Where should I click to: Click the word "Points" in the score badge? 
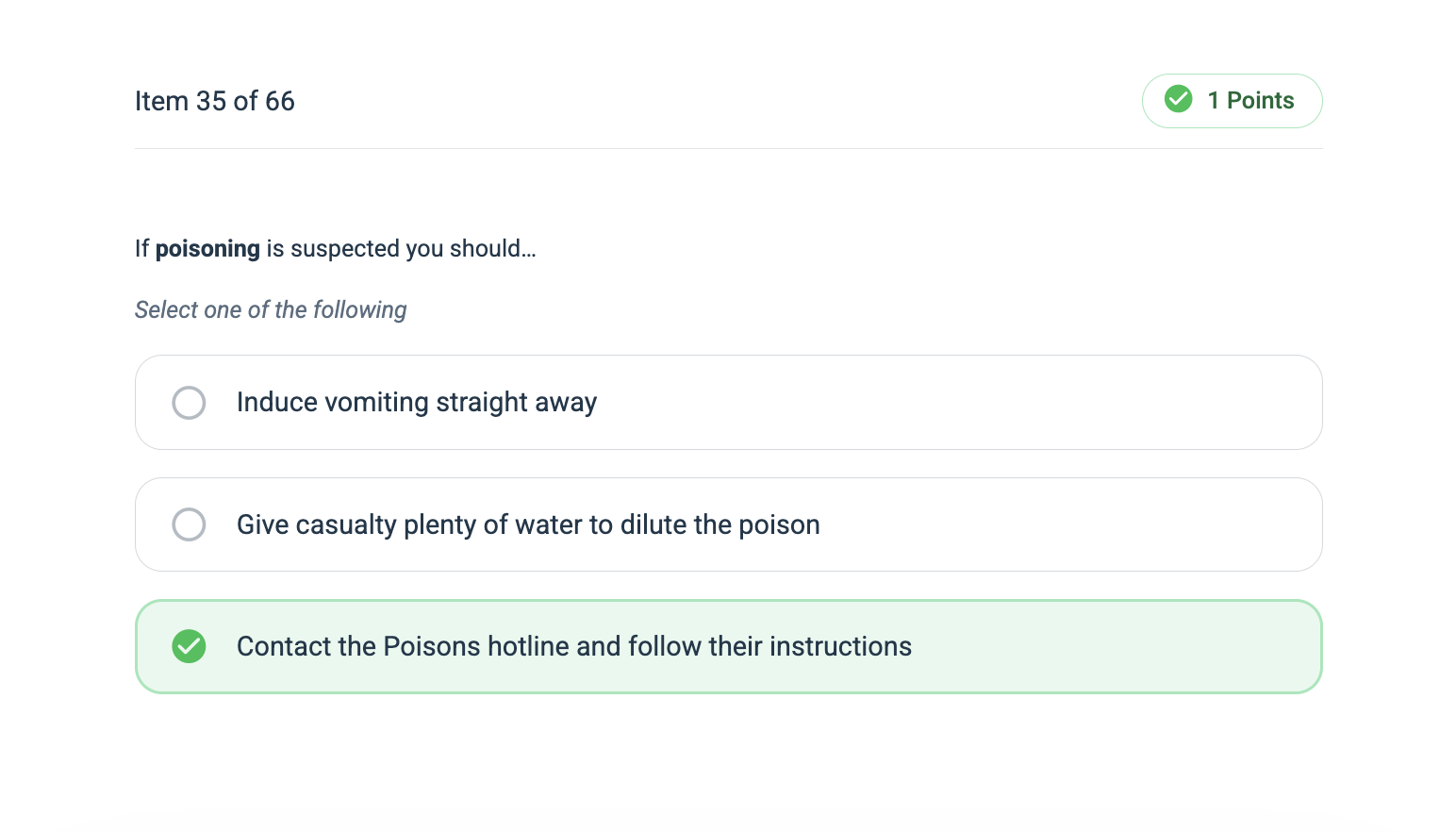coord(1260,101)
